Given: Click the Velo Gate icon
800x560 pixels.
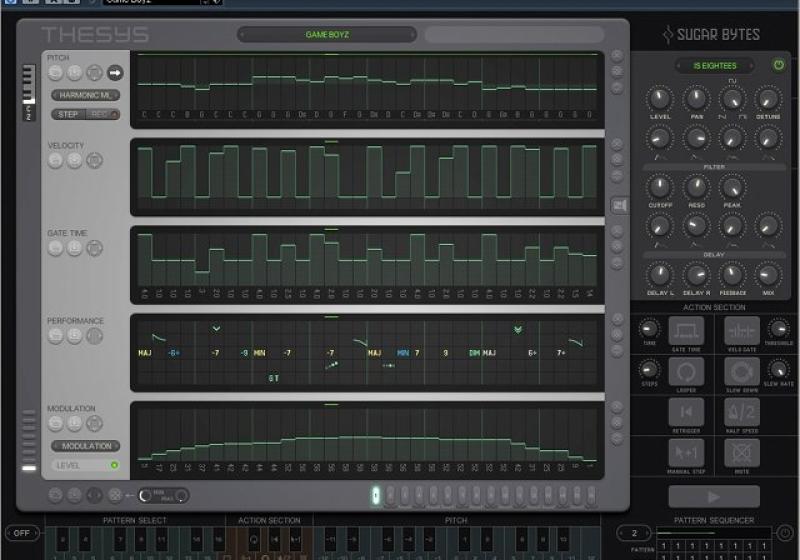Looking at the screenshot, I should [x=741, y=330].
